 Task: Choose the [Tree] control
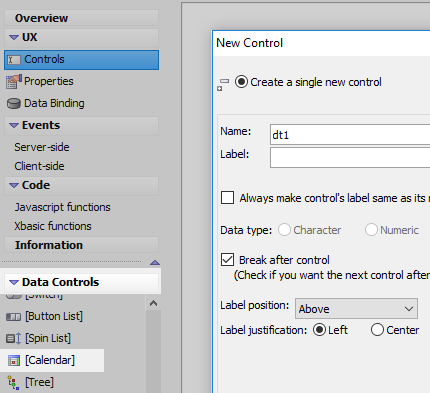tap(39, 382)
